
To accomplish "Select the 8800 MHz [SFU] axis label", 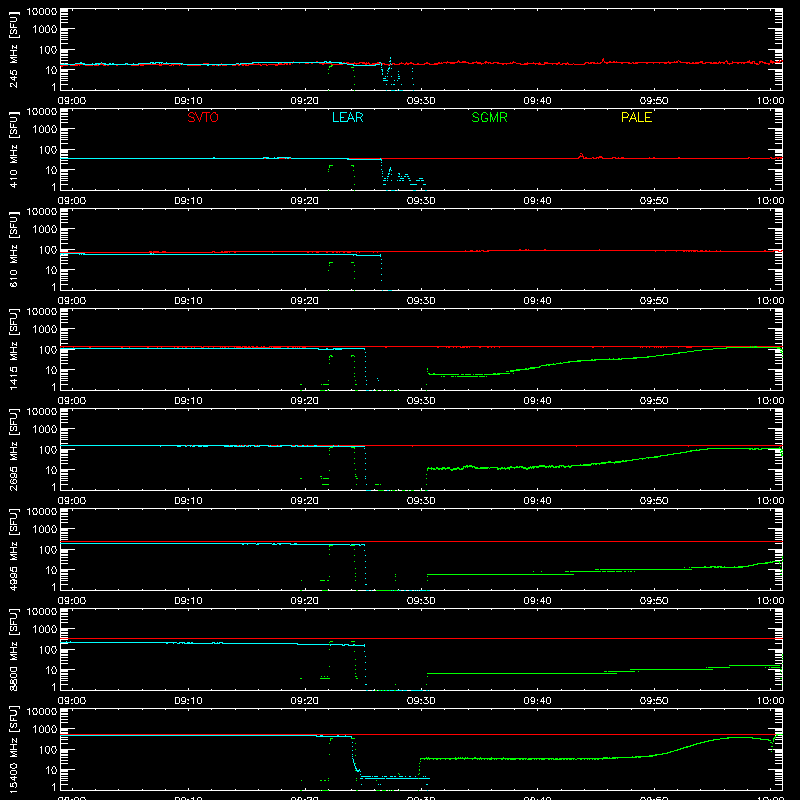I will click(x=13, y=649).
